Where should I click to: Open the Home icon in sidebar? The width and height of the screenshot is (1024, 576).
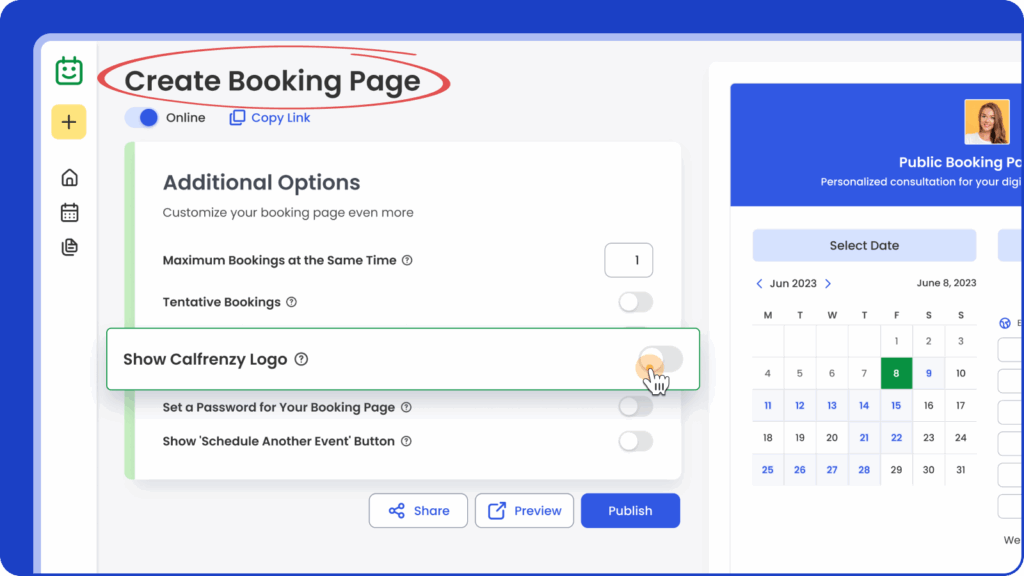click(69, 178)
